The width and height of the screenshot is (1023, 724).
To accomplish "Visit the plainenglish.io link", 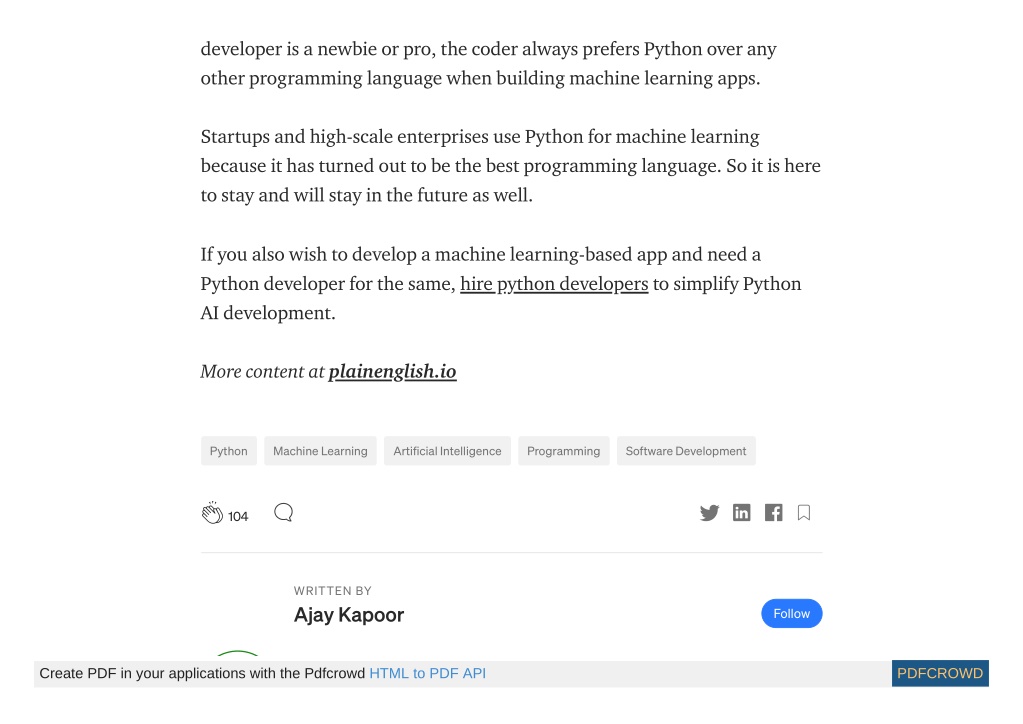I will [392, 372].
